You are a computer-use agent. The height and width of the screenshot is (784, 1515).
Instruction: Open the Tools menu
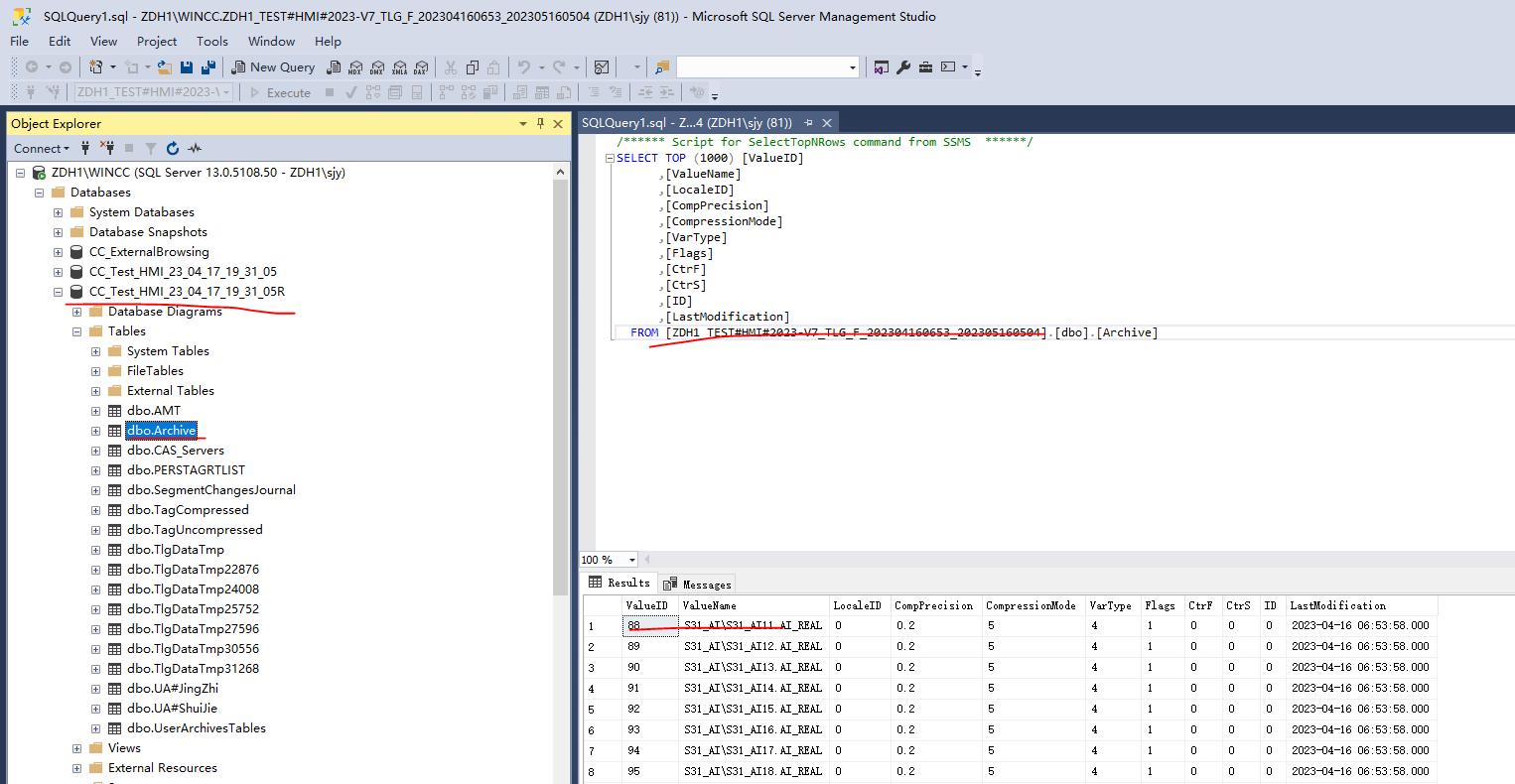[x=211, y=41]
